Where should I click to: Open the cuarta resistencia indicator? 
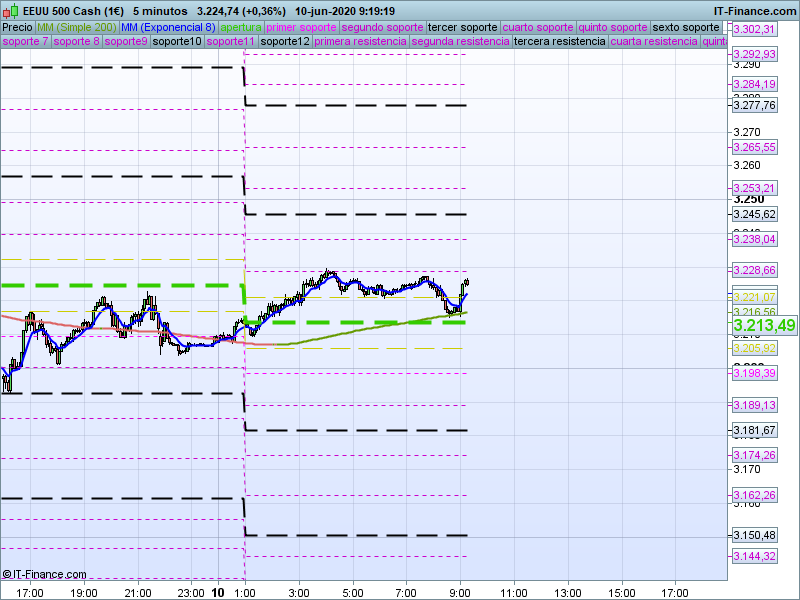pos(654,42)
